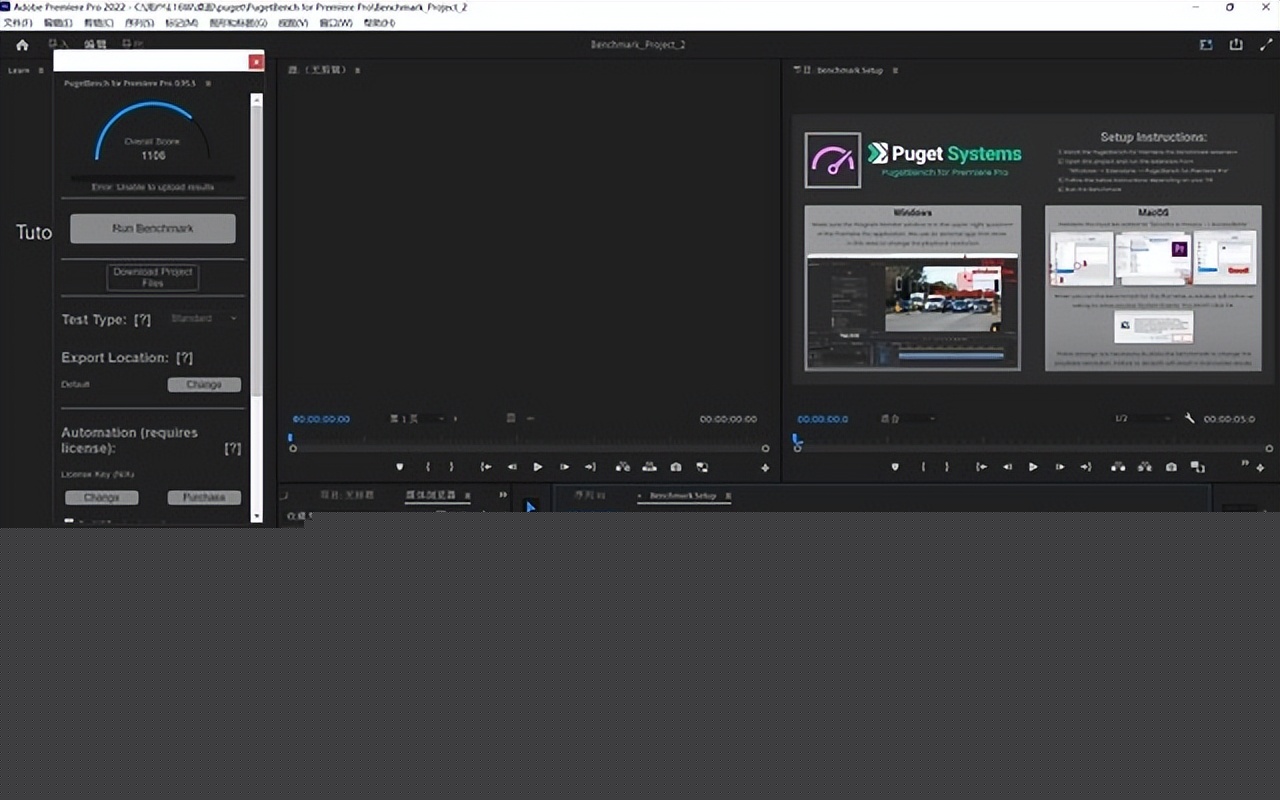Screen dimensions: 1280x800
Task: Go to In point in Program monitor
Action: pyautogui.click(x=981, y=467)
